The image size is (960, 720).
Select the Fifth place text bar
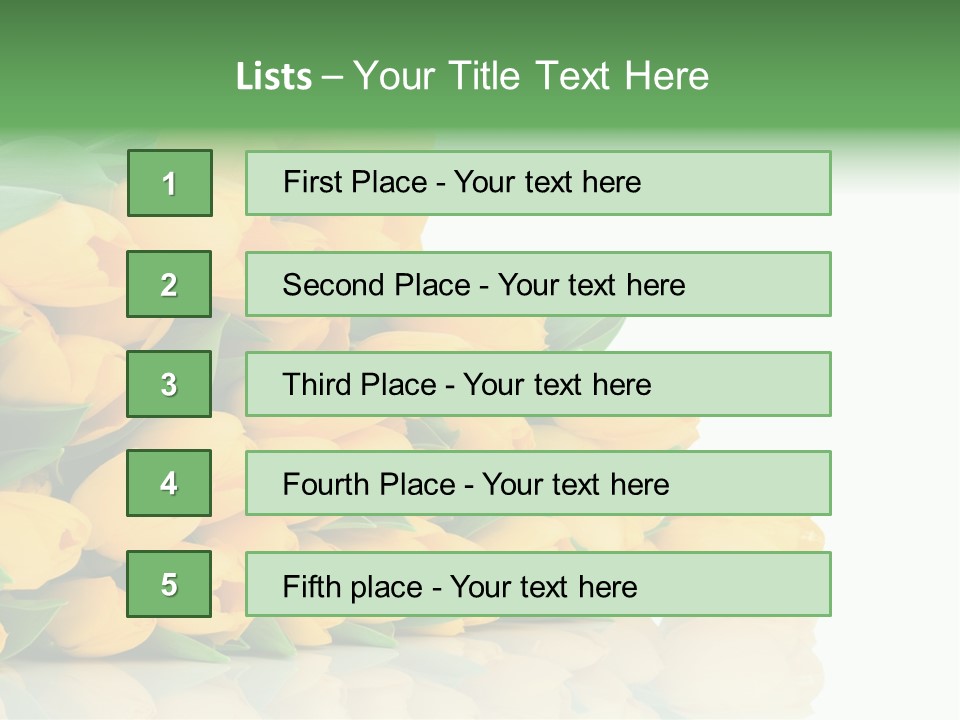(538, 584)
